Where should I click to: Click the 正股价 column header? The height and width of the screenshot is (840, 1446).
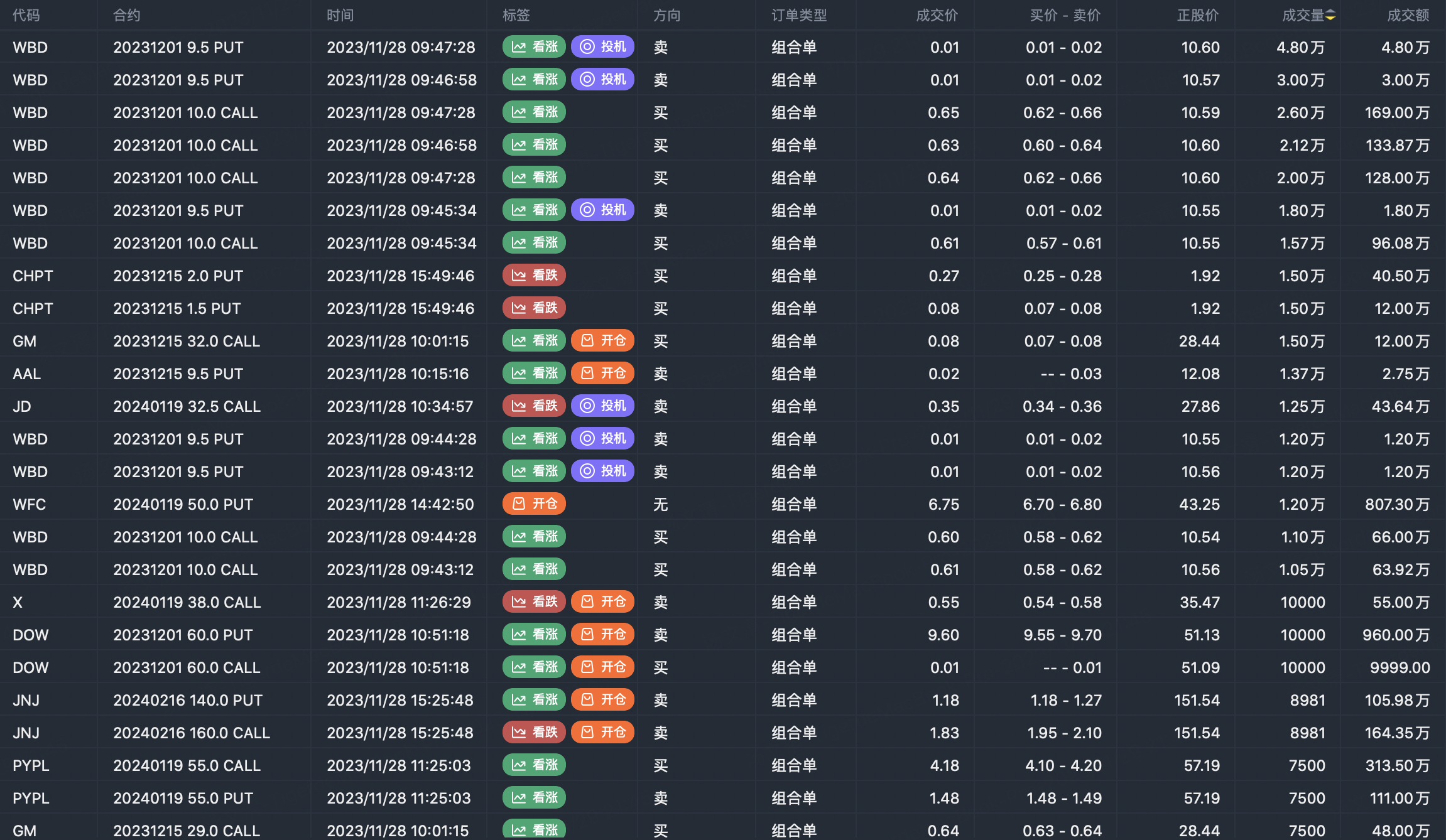1197,15
